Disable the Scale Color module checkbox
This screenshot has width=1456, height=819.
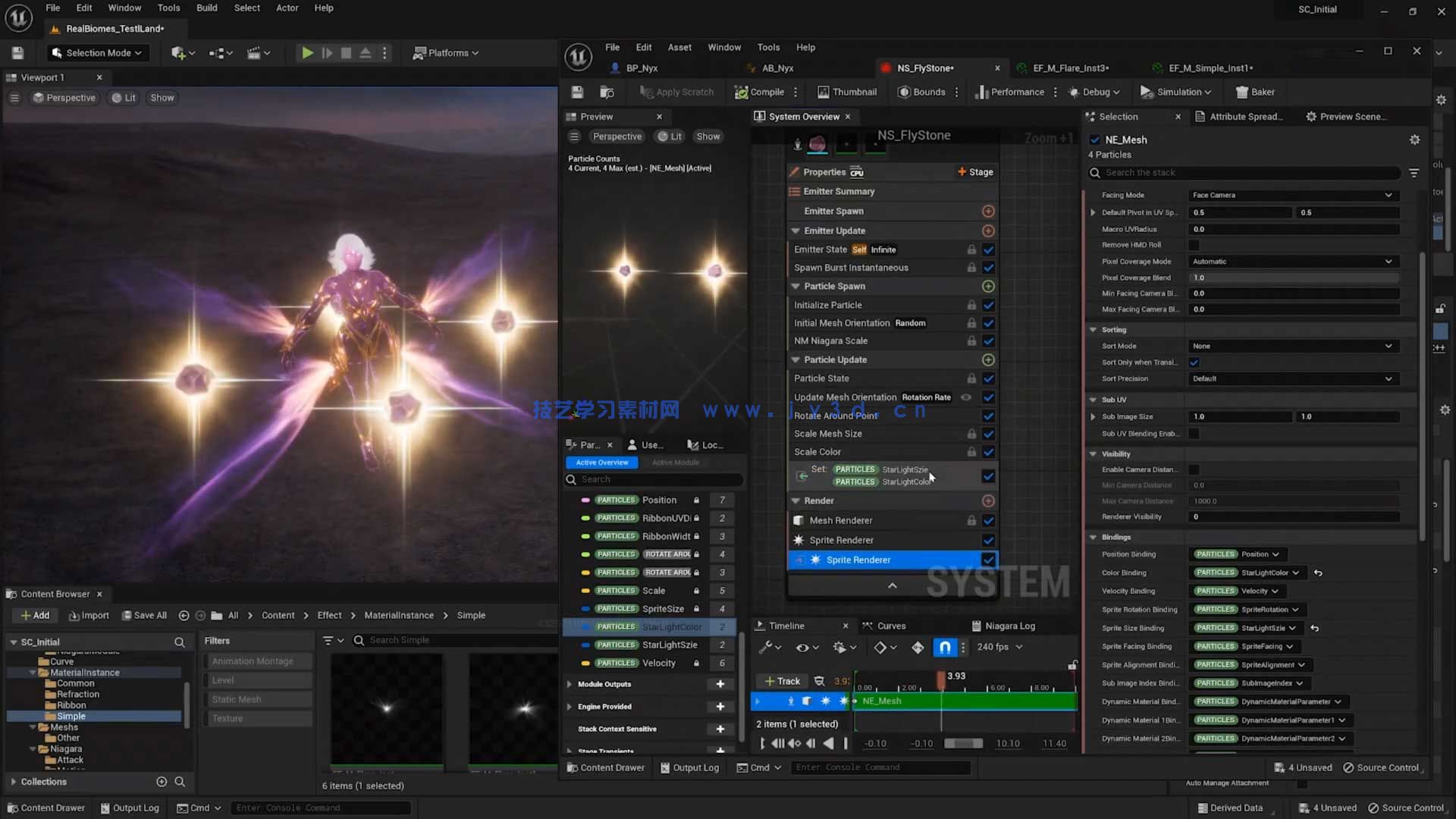[988, 452]
